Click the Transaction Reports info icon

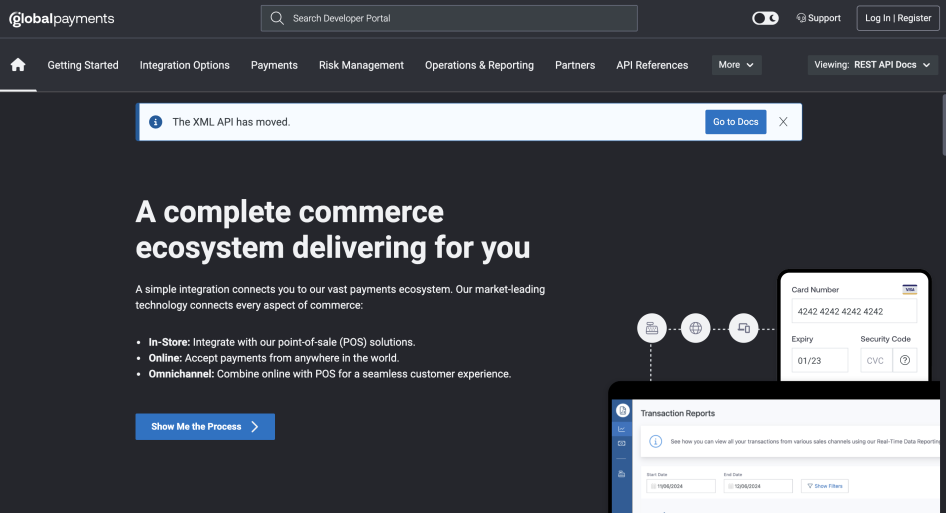point(655,441)
